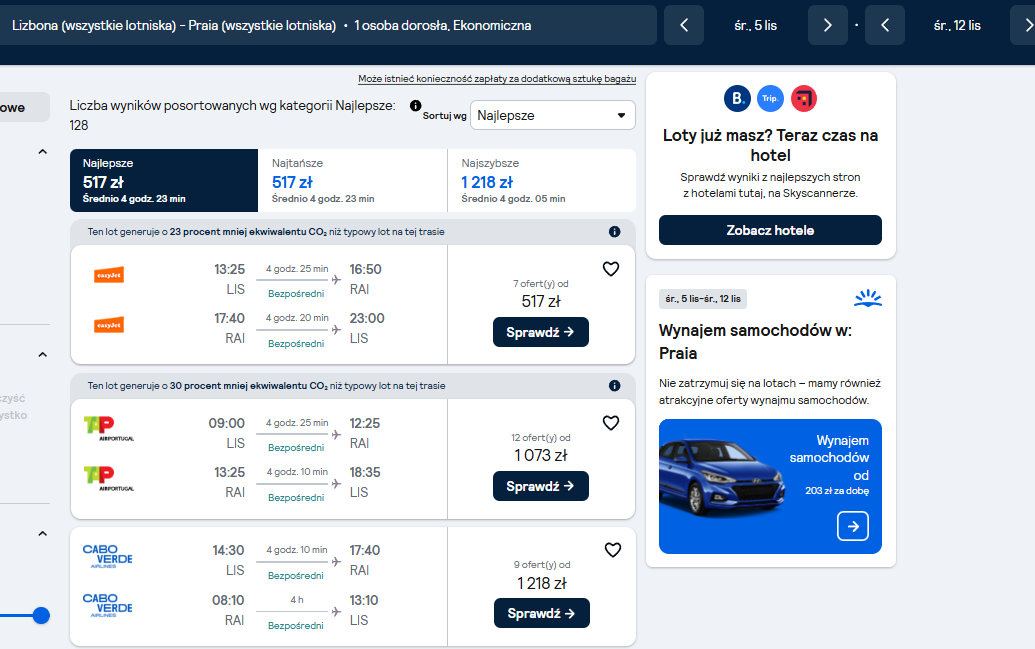Add the Cabo Verde Airlines flight to favorites
This screenshot has height=649, width=1035.
click(613, 550)
